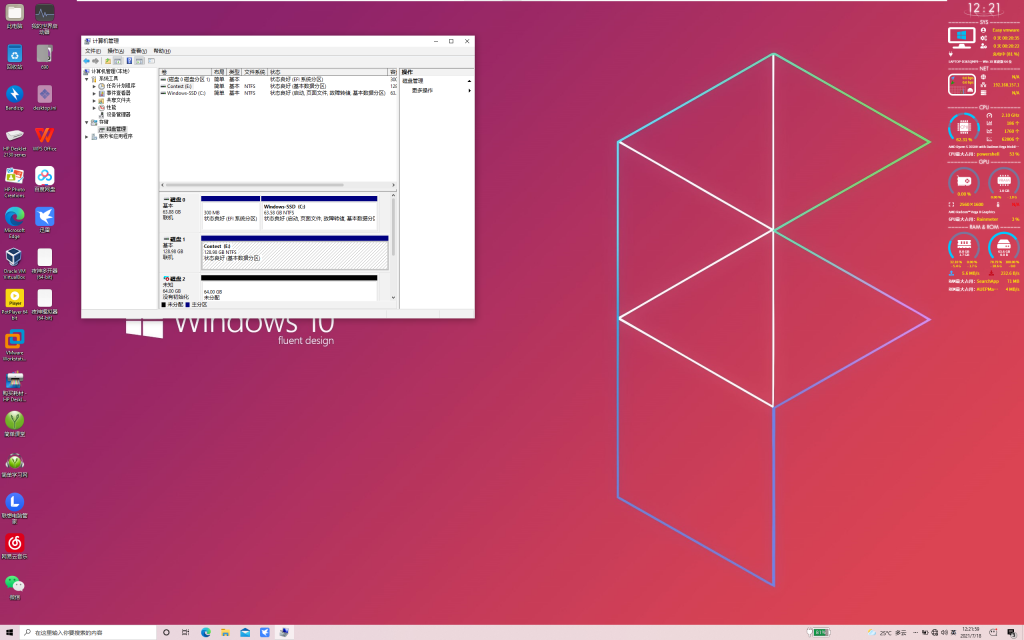Viewport: 1024px width, 640px height.
Task: Click the 300 MB EFI partition block
Action: pos(231,213)
